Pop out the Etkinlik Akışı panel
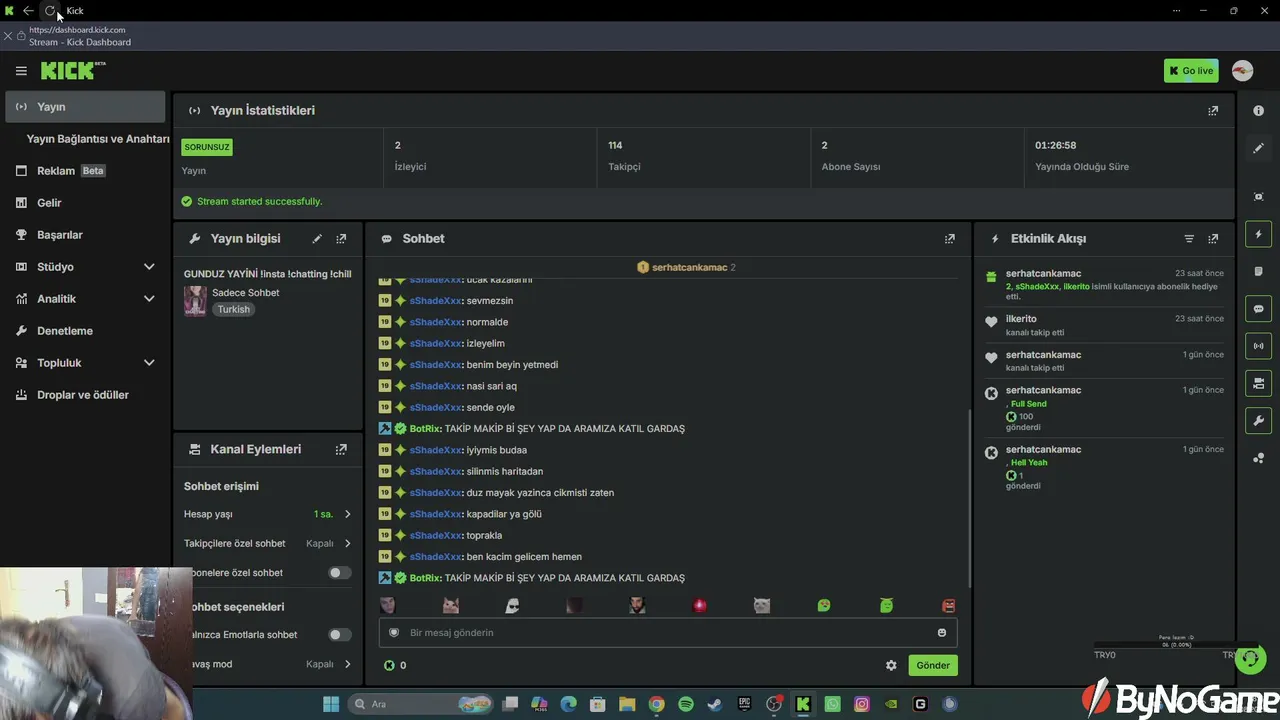1280x720 pixels. point(1213,239)
